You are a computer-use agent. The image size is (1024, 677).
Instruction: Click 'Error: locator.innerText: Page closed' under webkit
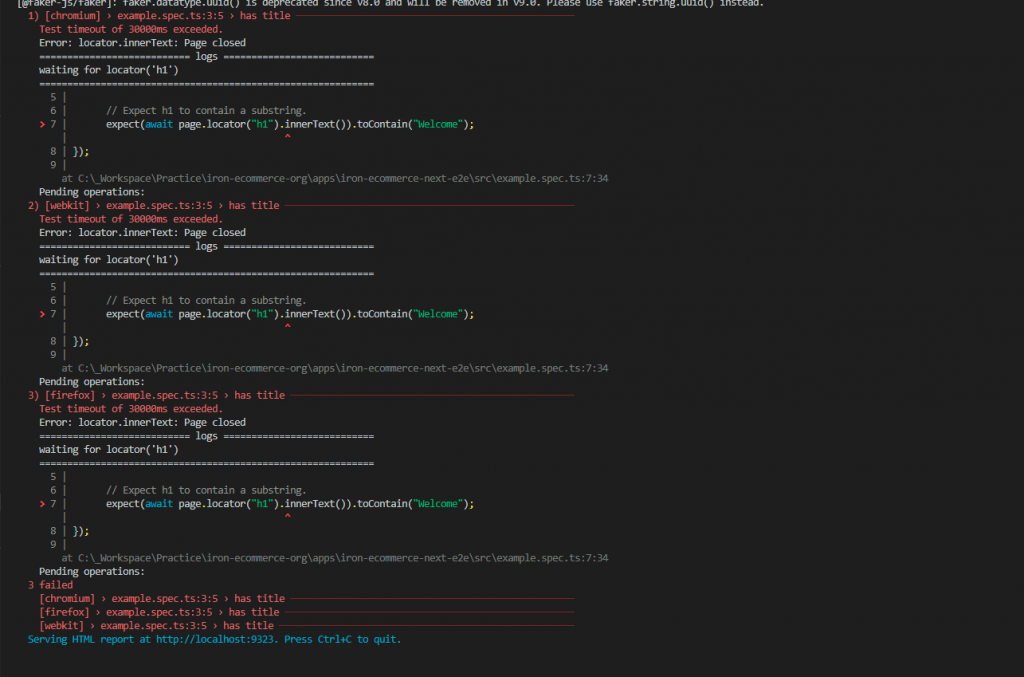coord(142,233)
